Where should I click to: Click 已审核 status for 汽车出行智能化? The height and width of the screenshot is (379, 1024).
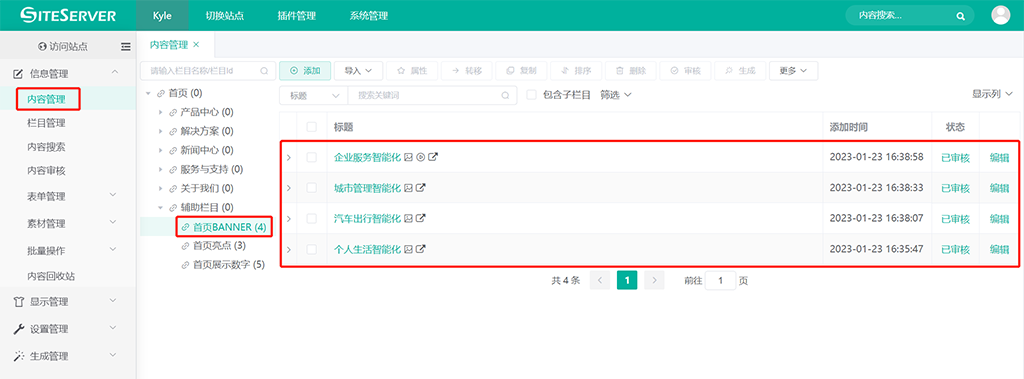(x=955, y=218)
